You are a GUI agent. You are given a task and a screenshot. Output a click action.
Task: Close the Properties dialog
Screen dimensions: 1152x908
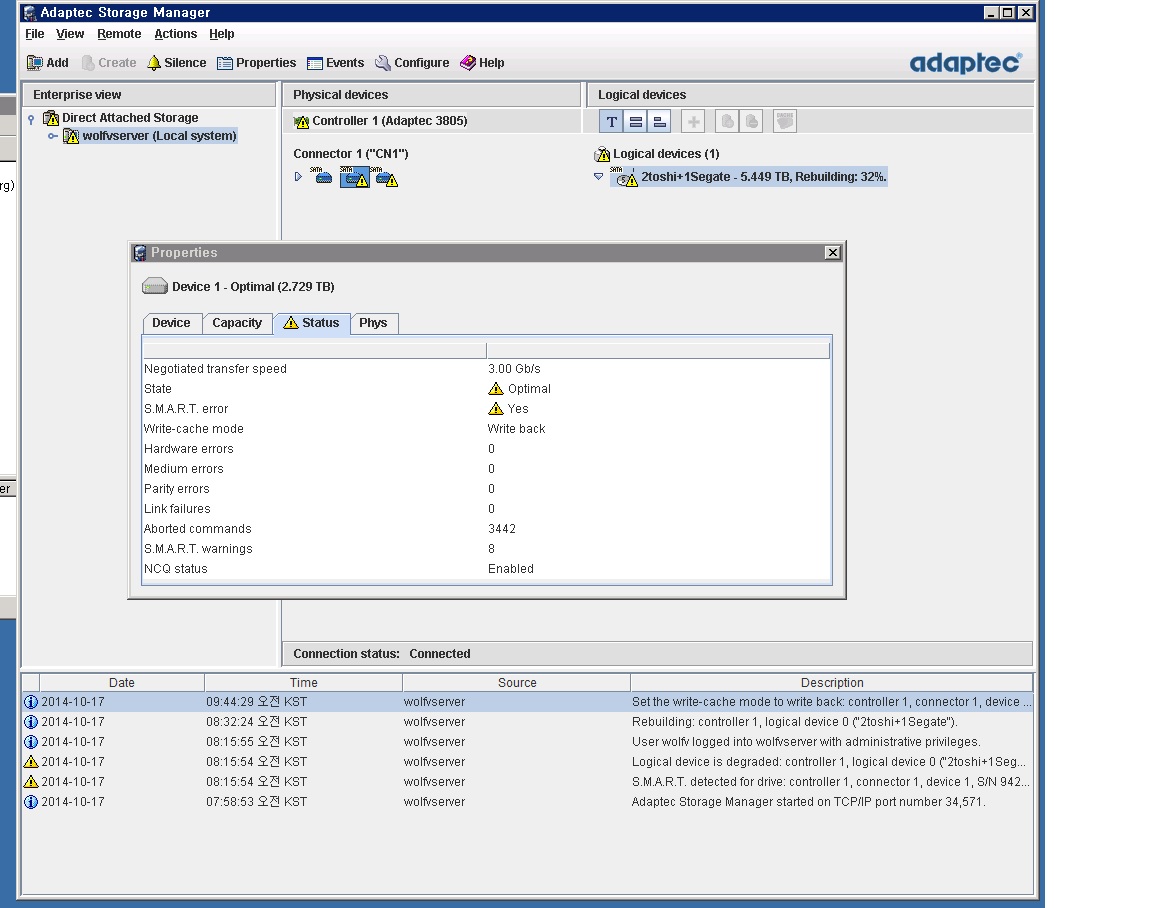coord(832,253)
